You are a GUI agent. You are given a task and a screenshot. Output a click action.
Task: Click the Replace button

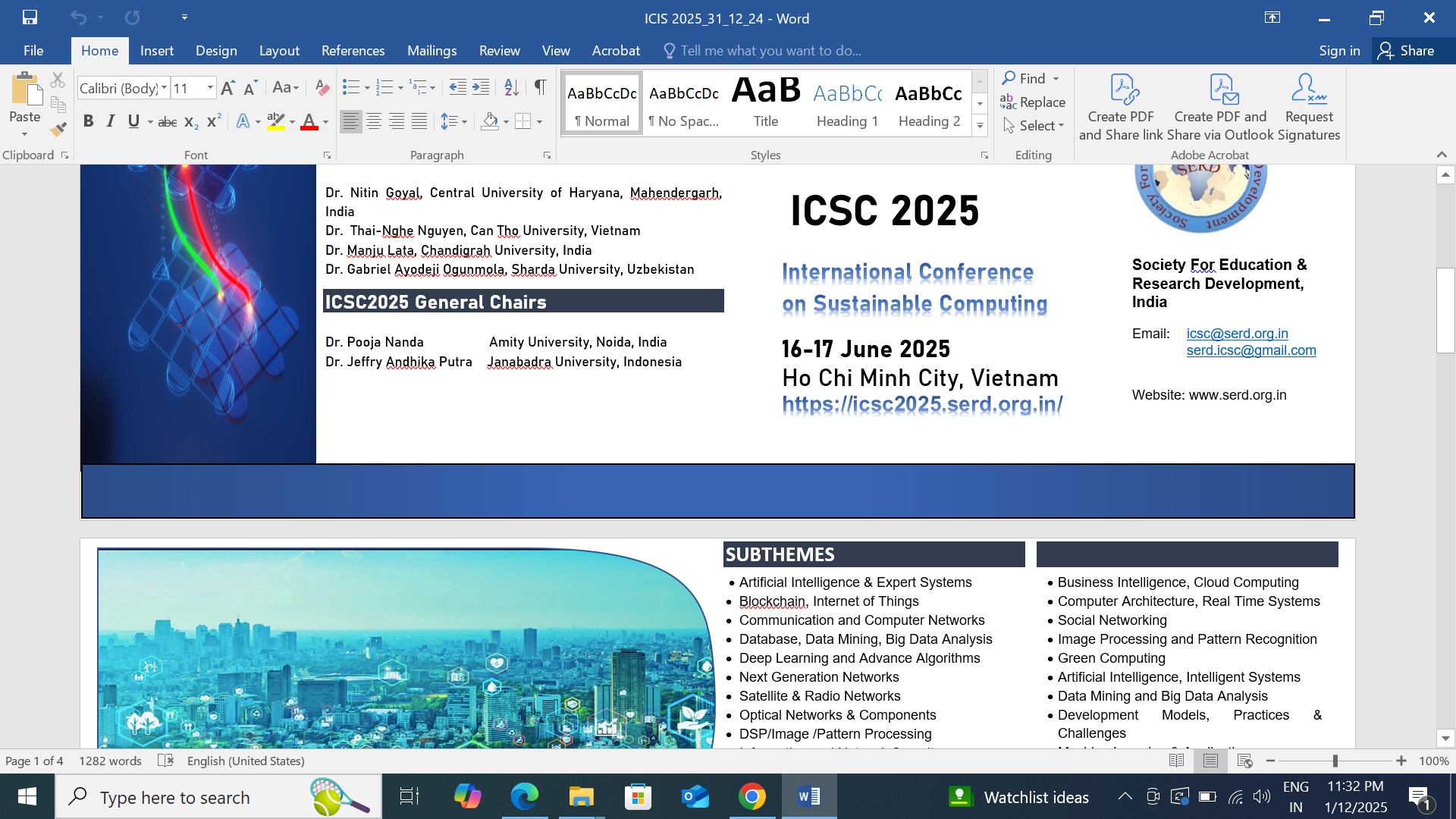pyautogui.click(x=1033, y=102)
